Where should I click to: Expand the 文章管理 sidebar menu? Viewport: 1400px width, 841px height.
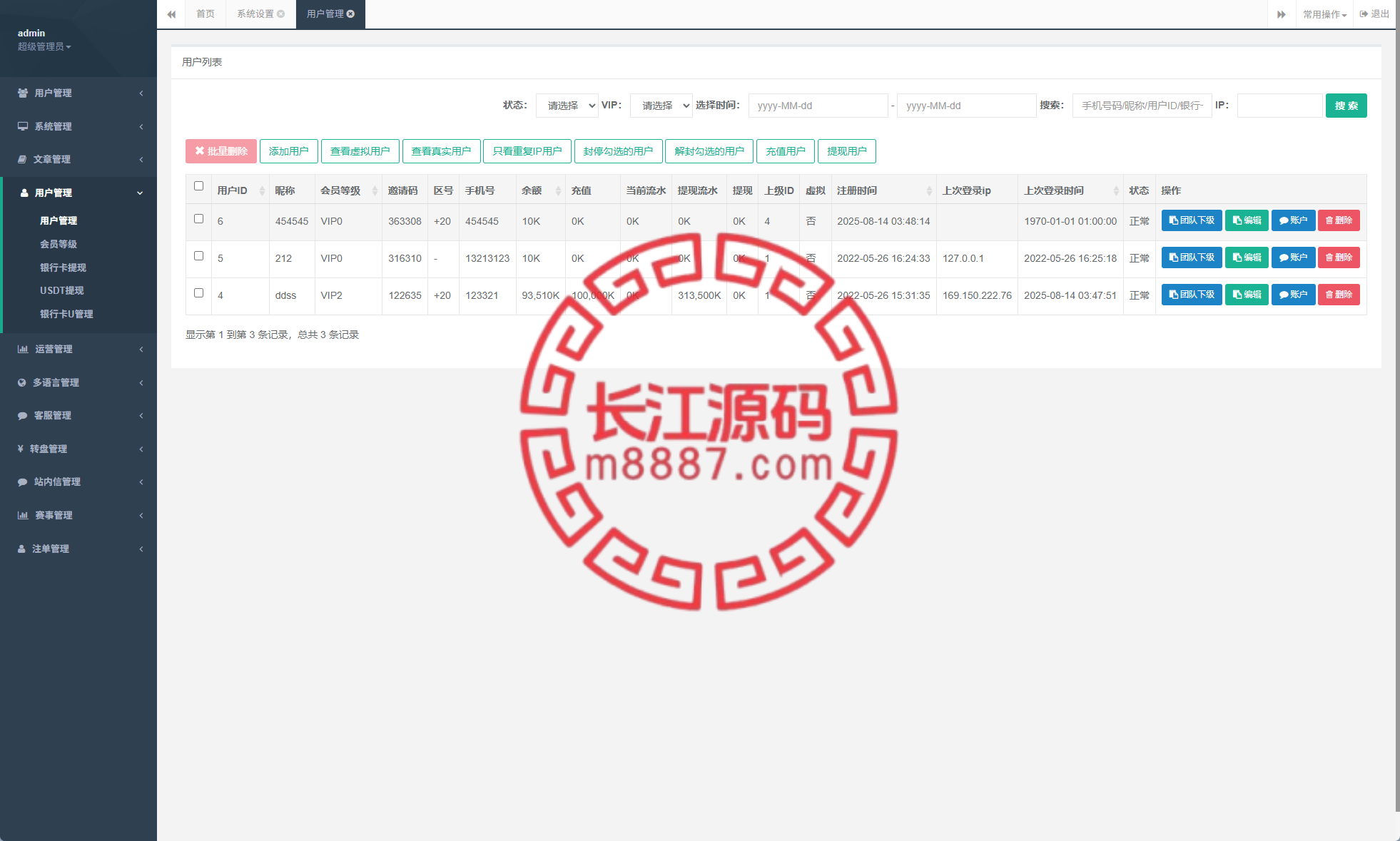pos(78,159)
